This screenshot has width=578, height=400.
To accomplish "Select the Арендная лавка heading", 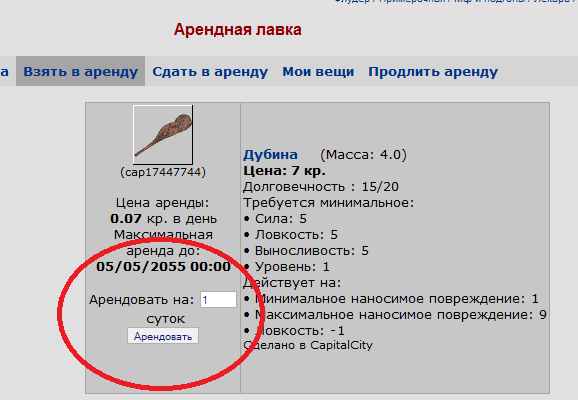I will point(238,29).
